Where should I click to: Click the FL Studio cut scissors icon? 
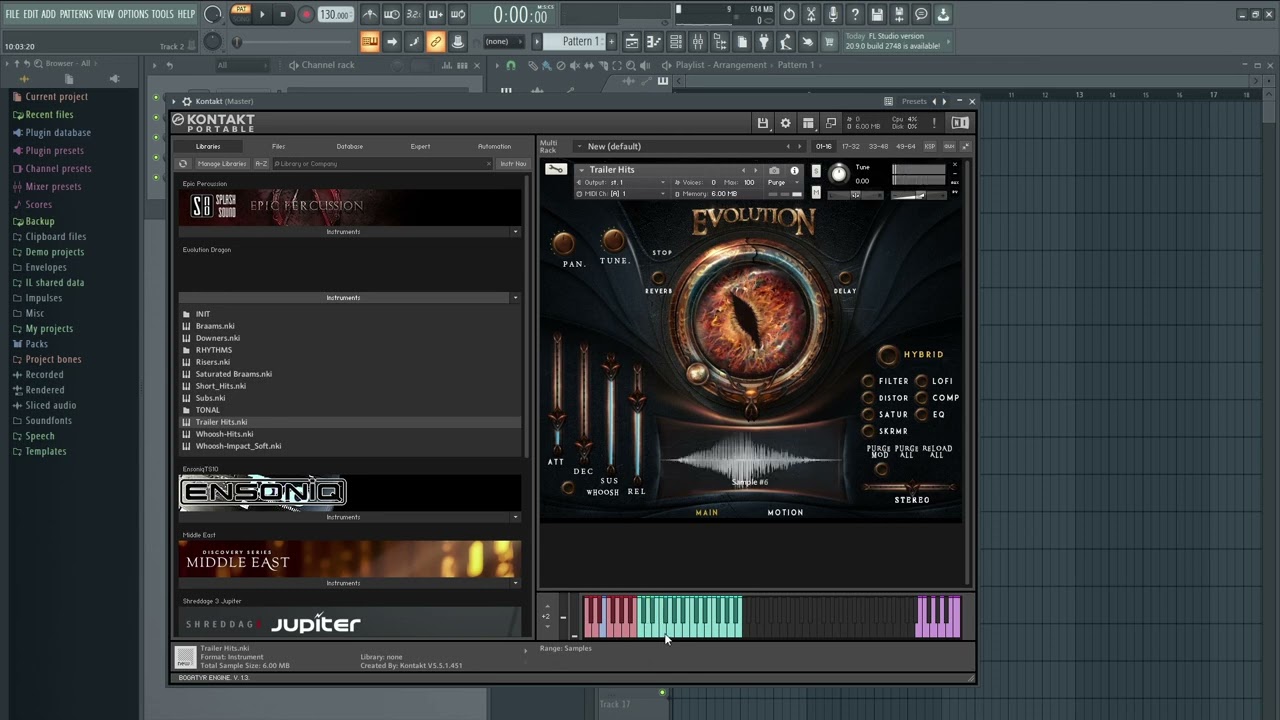pos(811,14)
